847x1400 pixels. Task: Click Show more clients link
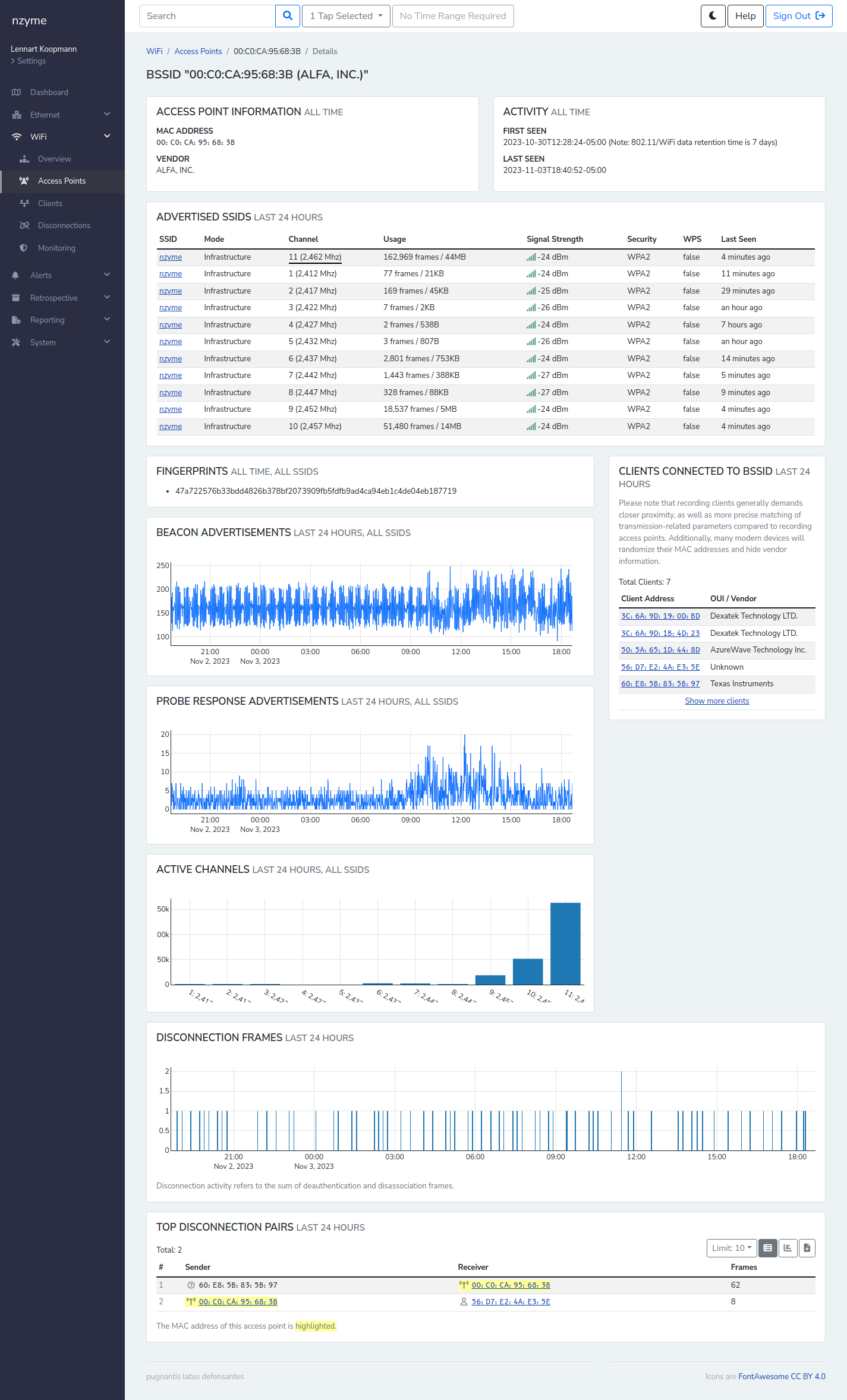[x=717, y=701]
